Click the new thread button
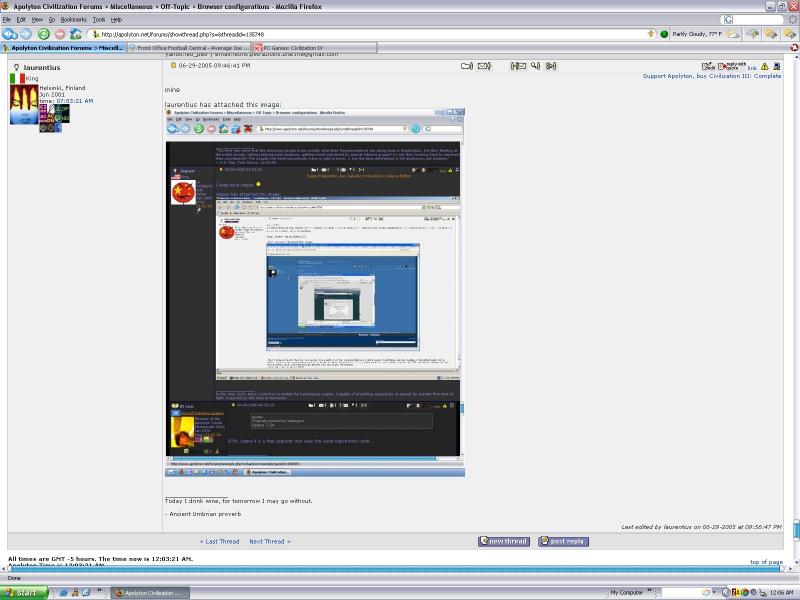The height and width of the screenshot is (600, 800). click(504, 541)
